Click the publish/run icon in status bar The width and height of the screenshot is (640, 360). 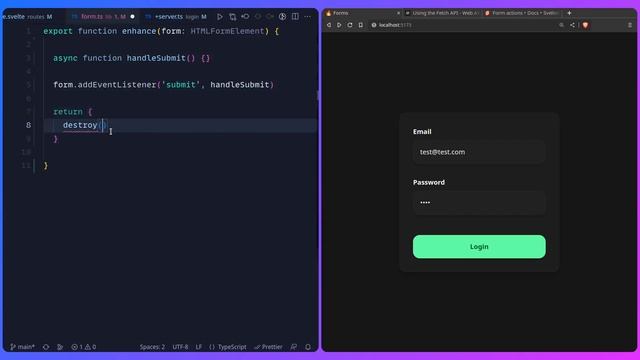[x=60, y=347]
